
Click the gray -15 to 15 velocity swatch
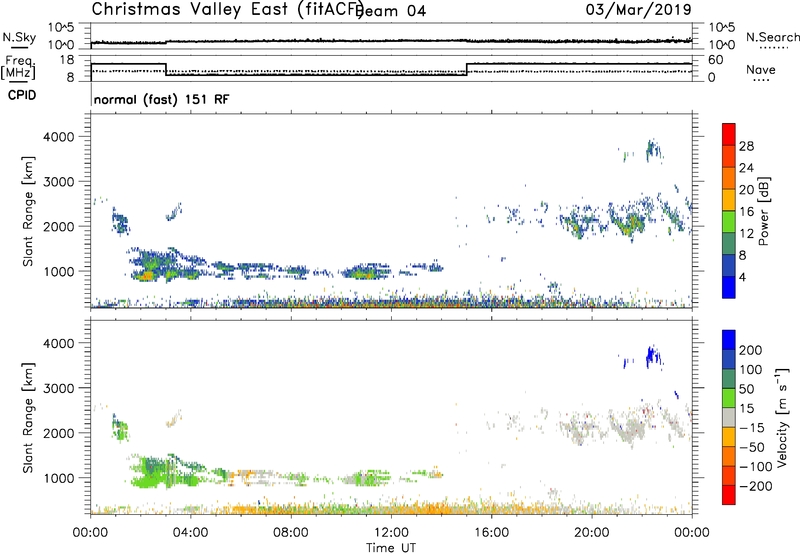[729, 417]
